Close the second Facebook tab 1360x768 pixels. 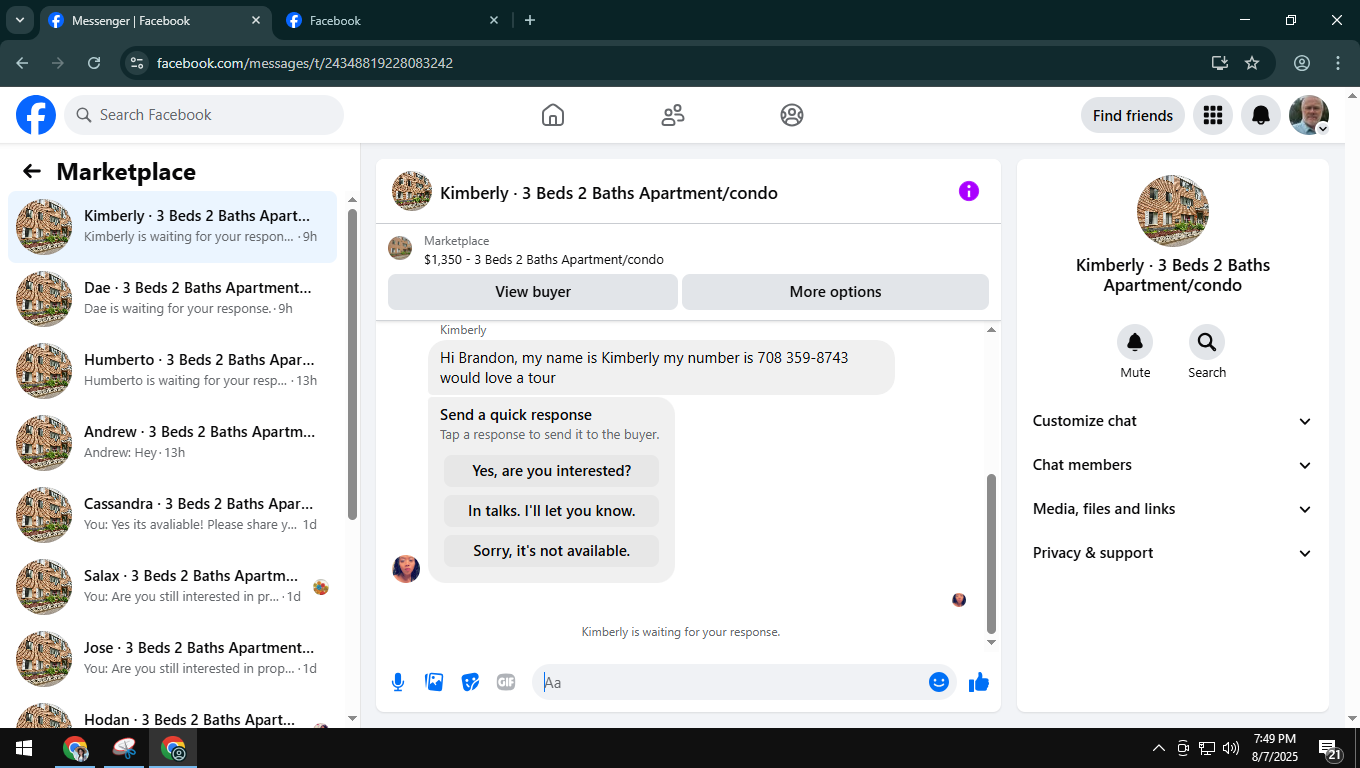pyautogui.click(x=494, y=20)
